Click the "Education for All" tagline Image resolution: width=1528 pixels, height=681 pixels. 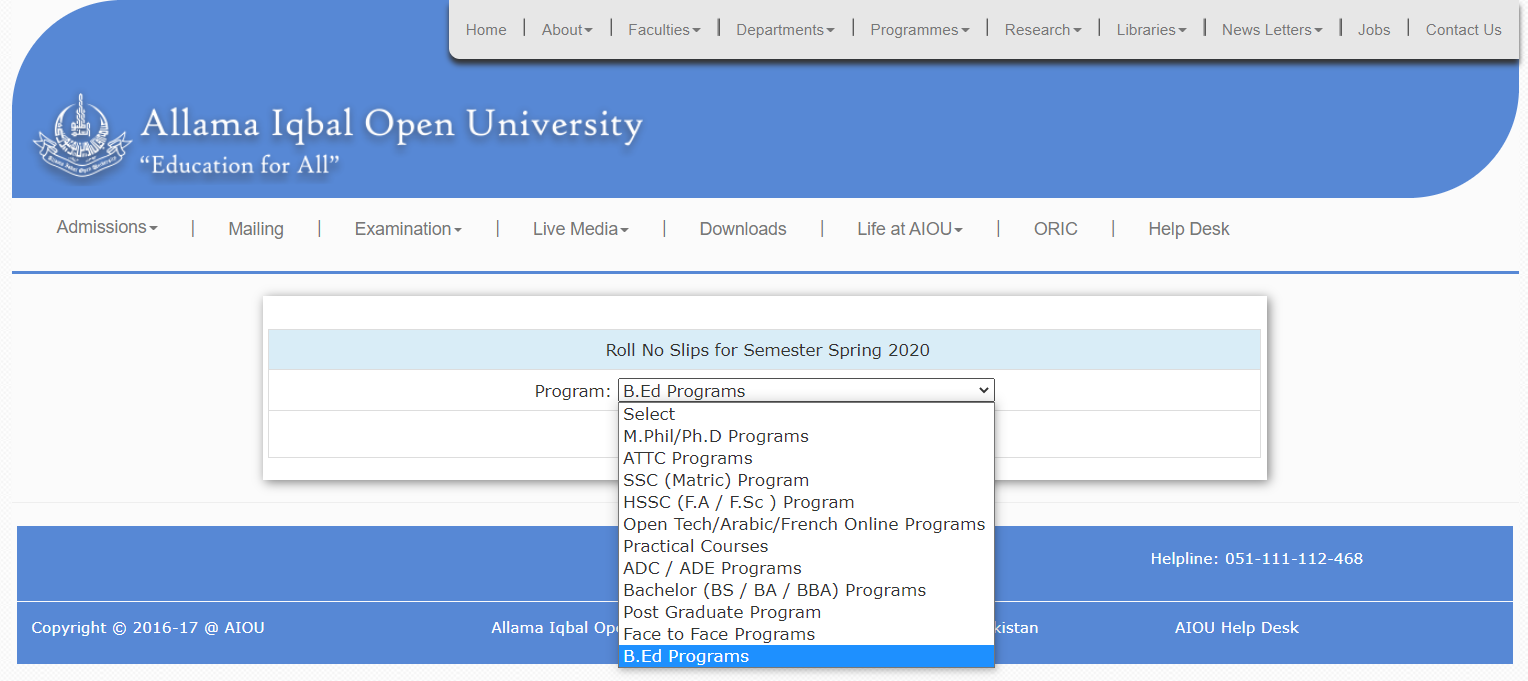tap(240, 165)
